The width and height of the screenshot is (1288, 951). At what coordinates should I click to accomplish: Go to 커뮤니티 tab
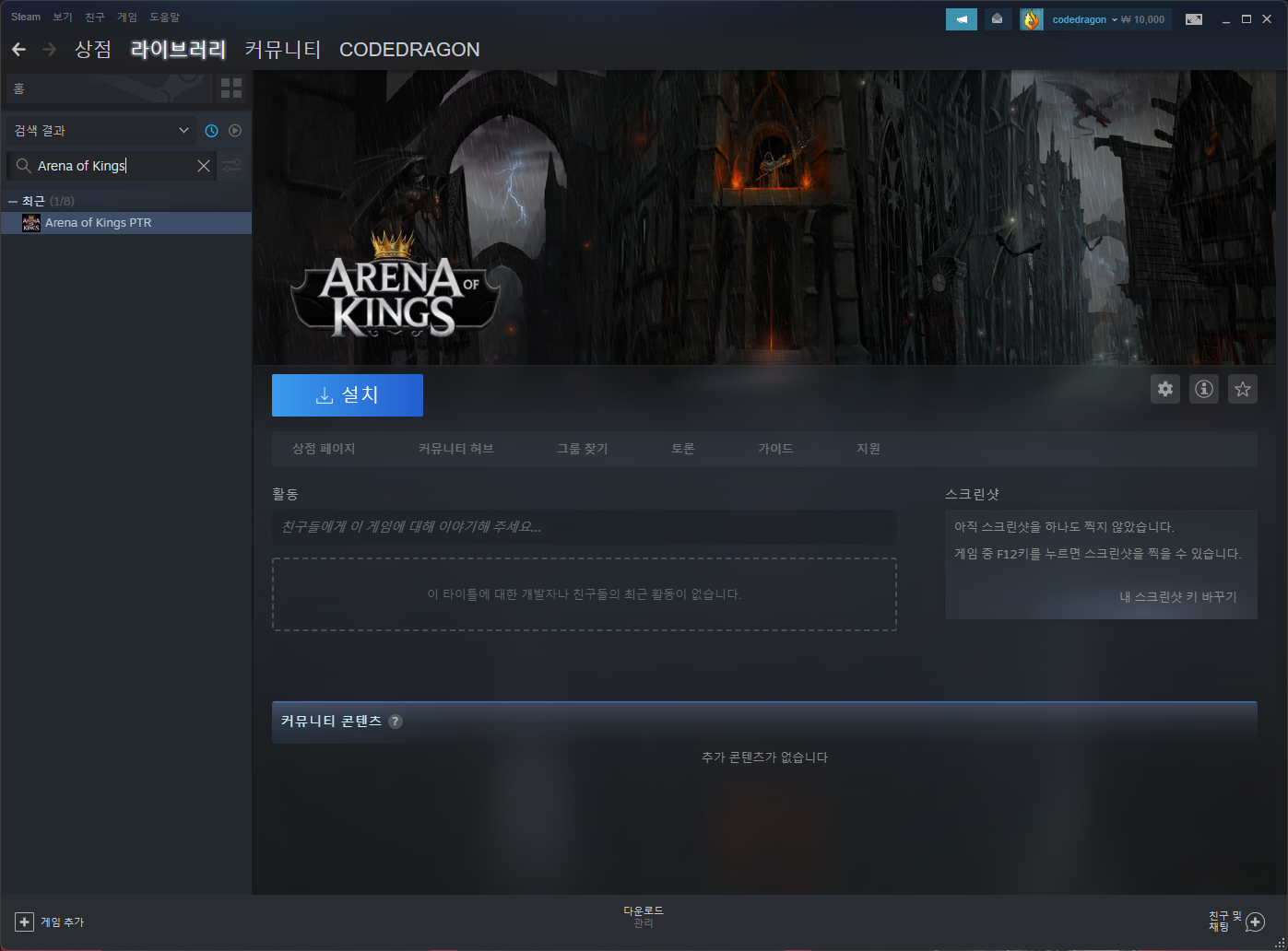[283, 49]
